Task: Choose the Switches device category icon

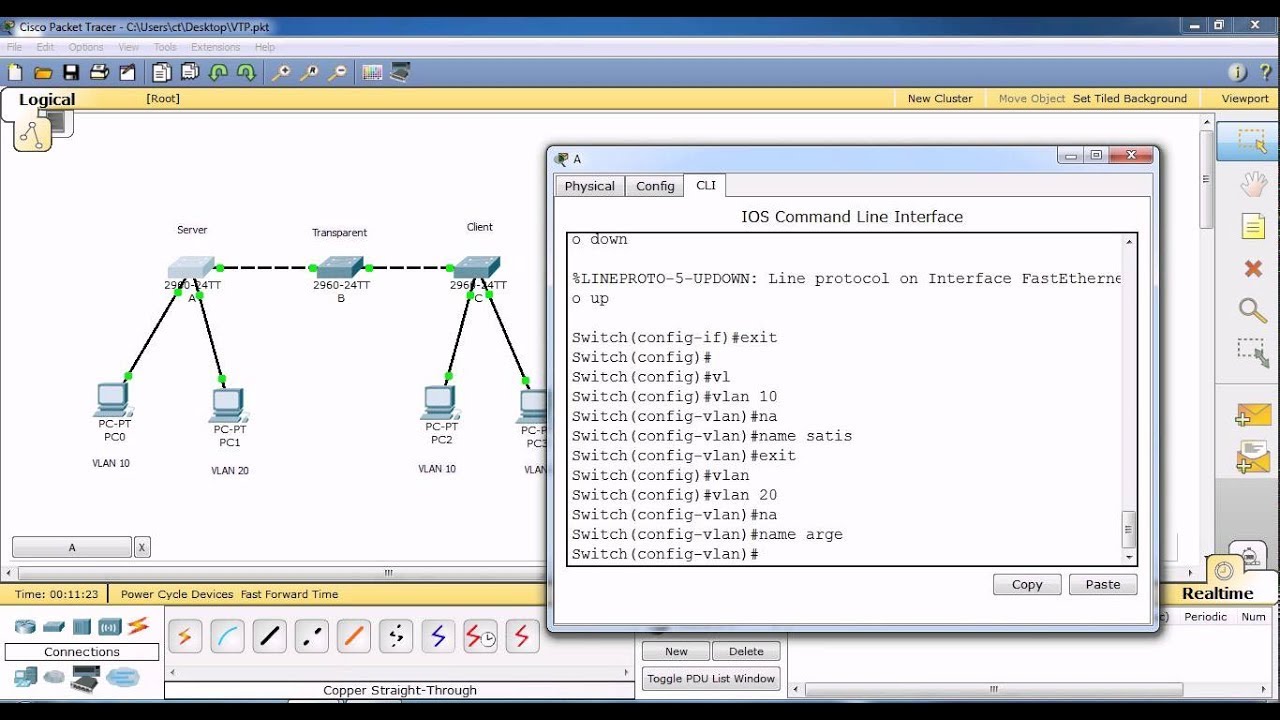Action: tap(54, 627)
